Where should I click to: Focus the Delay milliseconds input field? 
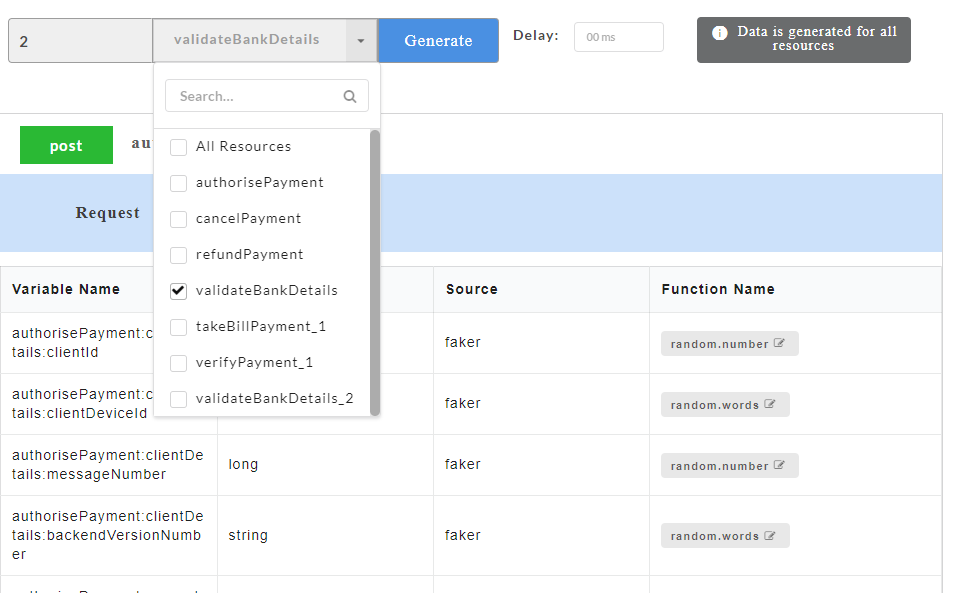point(618,37)
